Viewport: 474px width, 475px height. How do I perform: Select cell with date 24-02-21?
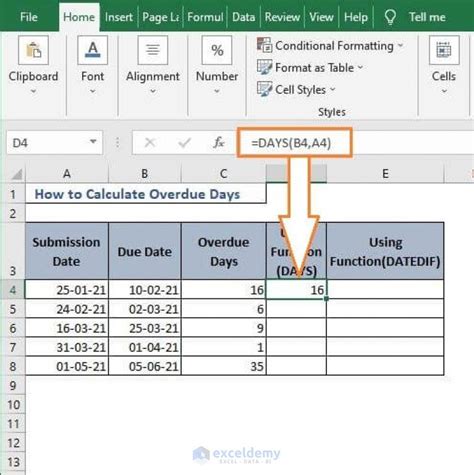click(67, 309)
